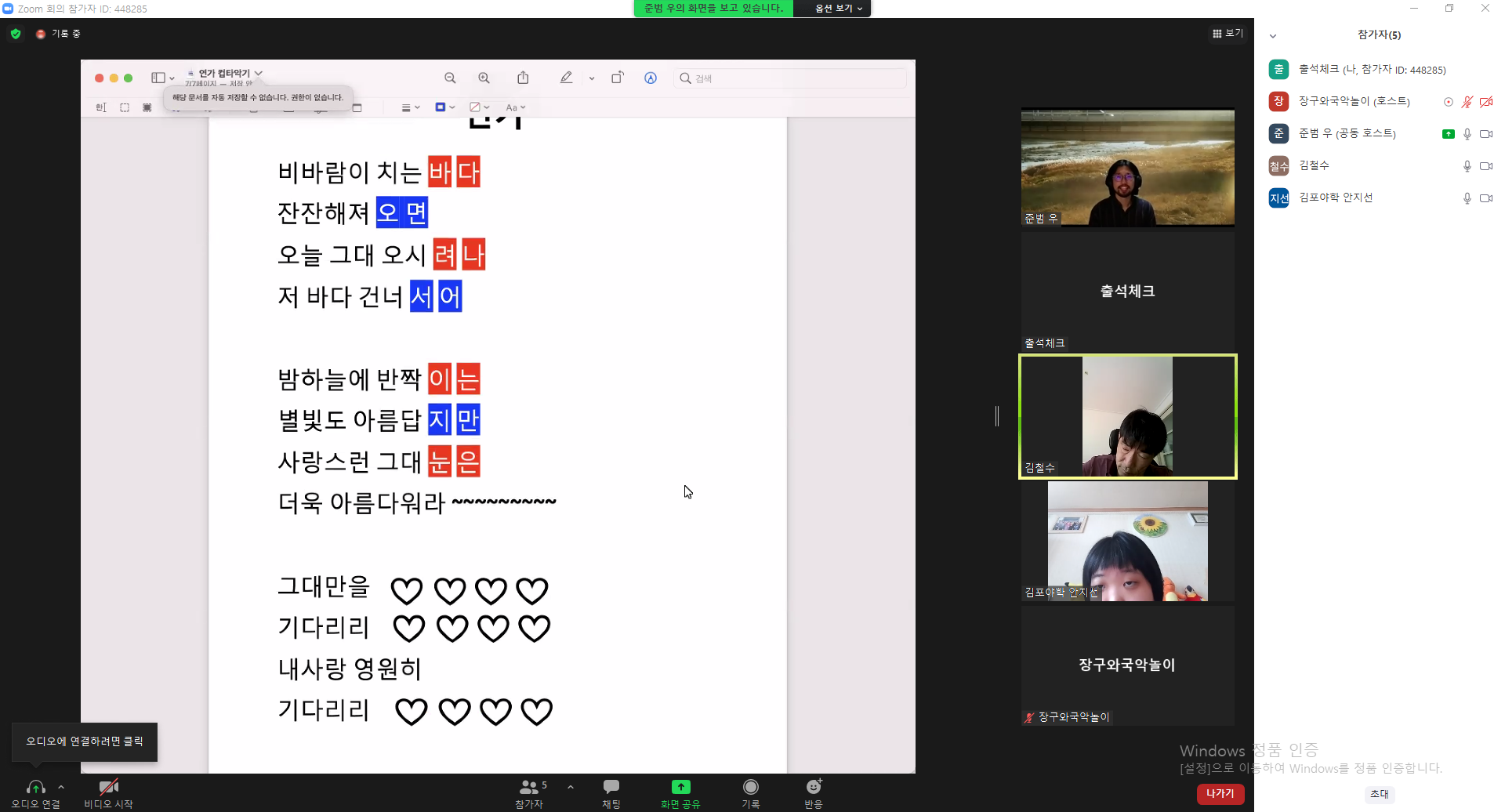The width and height of the screenshot is (1505, 812).
Task: Toggle the markup toolbar icon in Preview
Action: [651, 78]
